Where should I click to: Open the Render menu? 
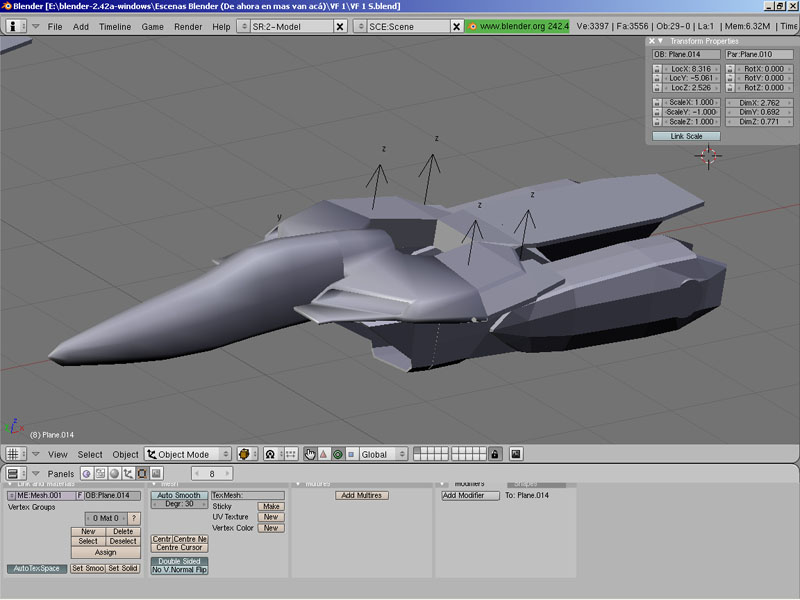tap(188, 26)
